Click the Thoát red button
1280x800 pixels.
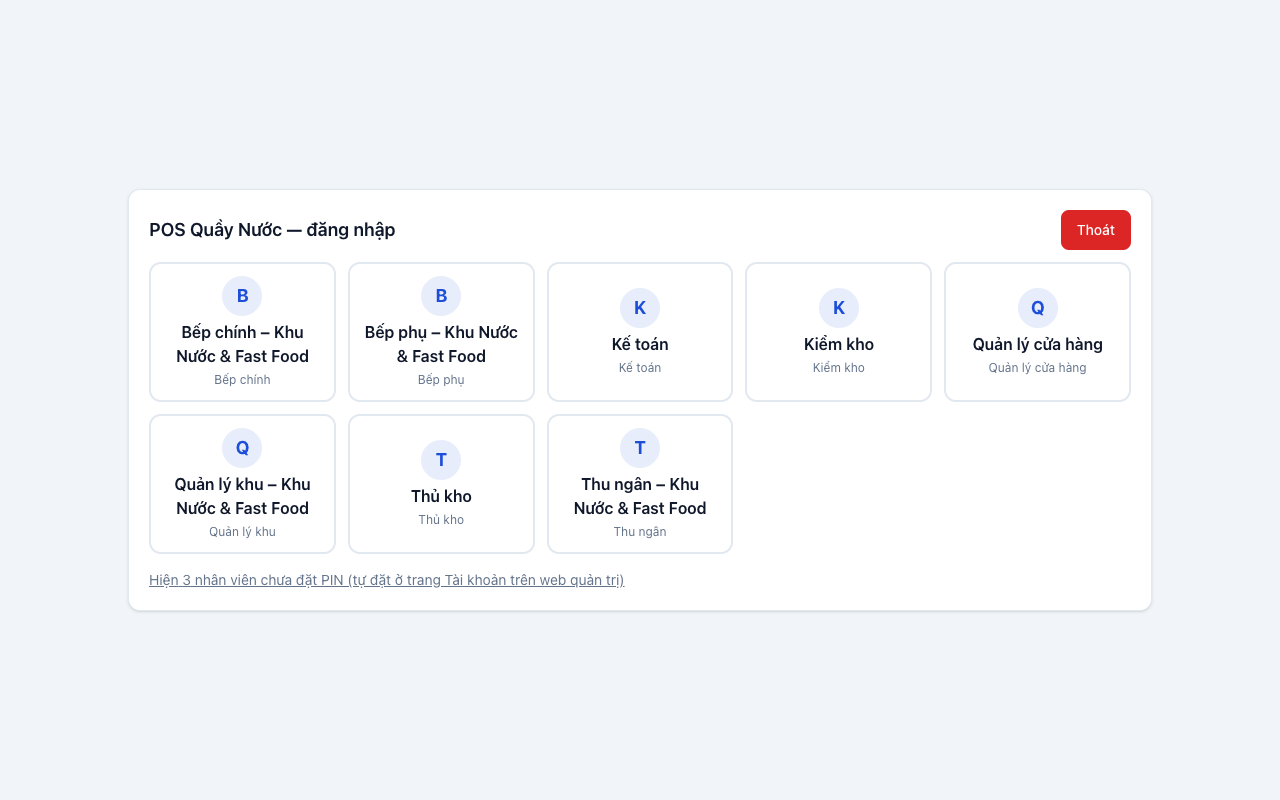[x=1096, y=230]
